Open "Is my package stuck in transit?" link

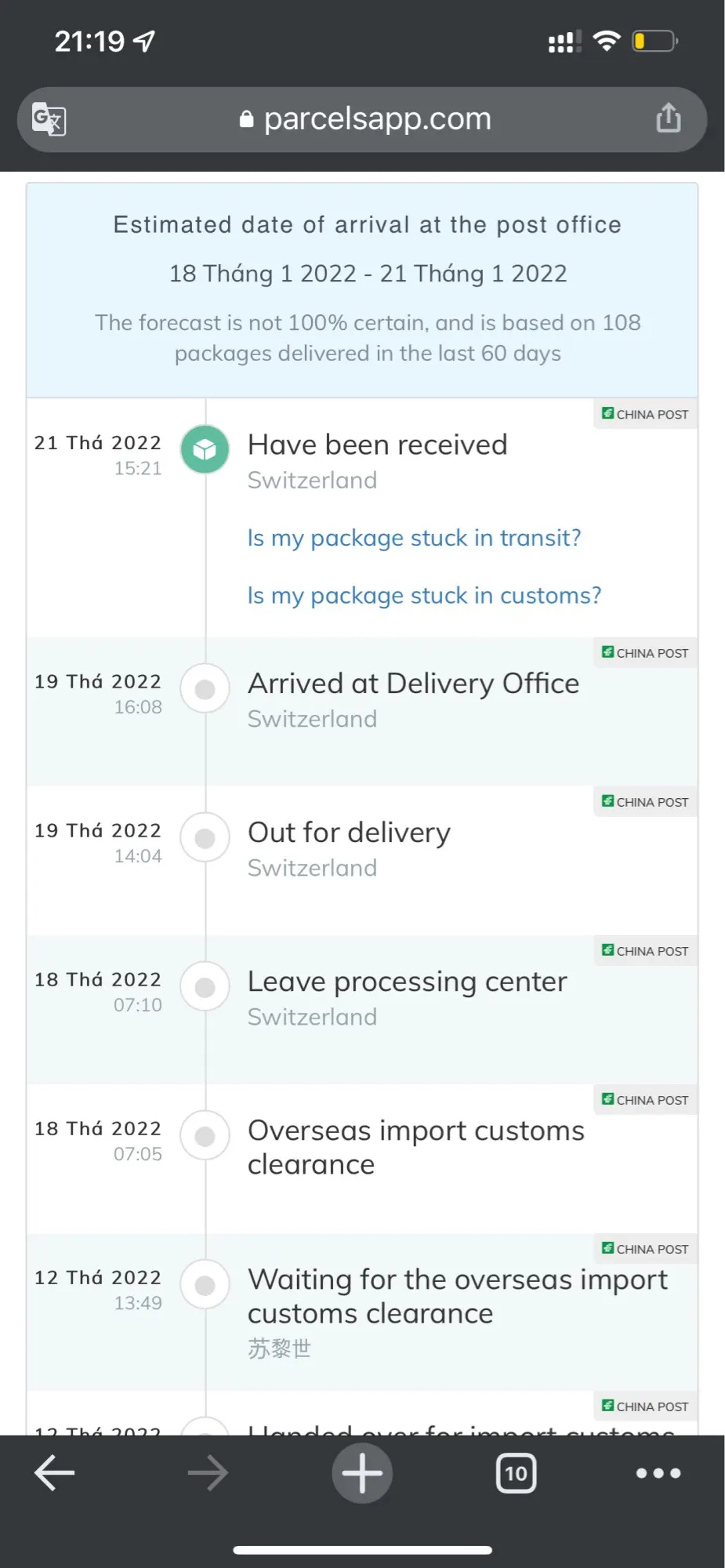coord(414,538)
